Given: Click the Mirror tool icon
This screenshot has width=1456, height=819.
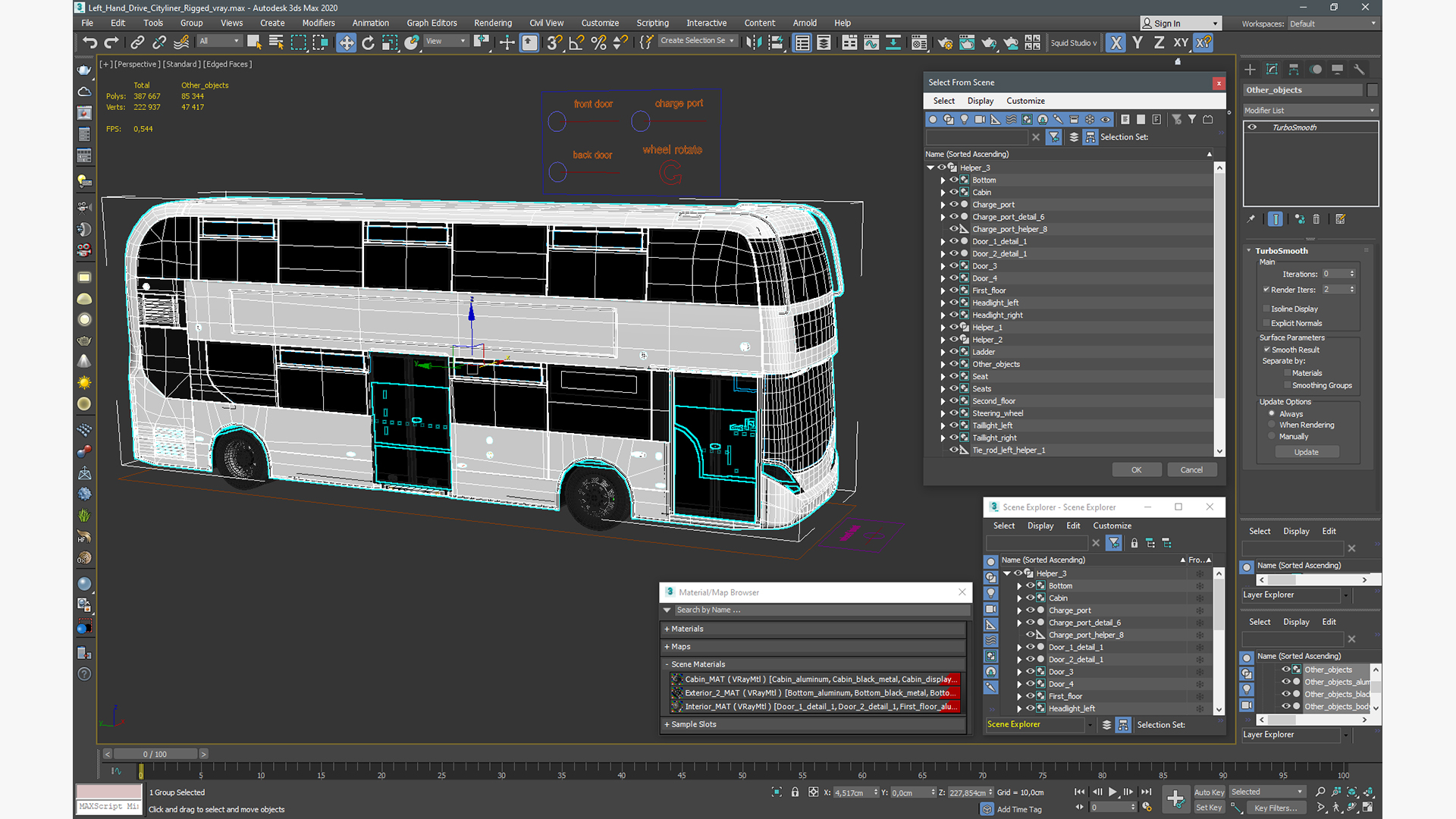Looking at the screenshot, I should (x=753, y=42).
